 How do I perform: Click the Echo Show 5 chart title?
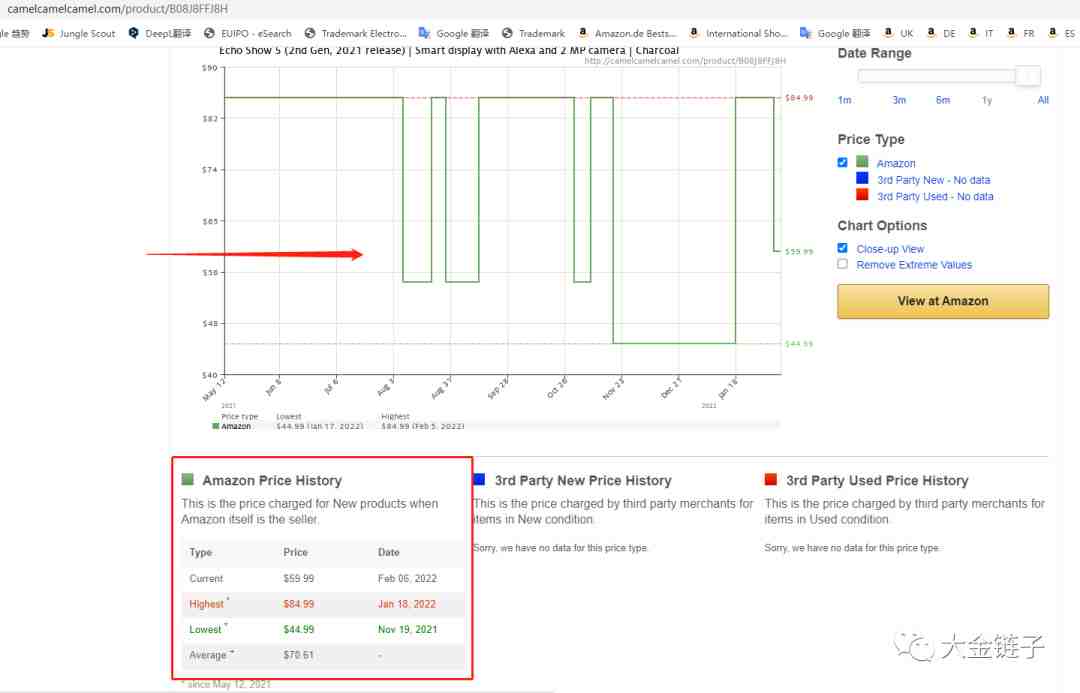pyautogui.click(x=448, y=50)
